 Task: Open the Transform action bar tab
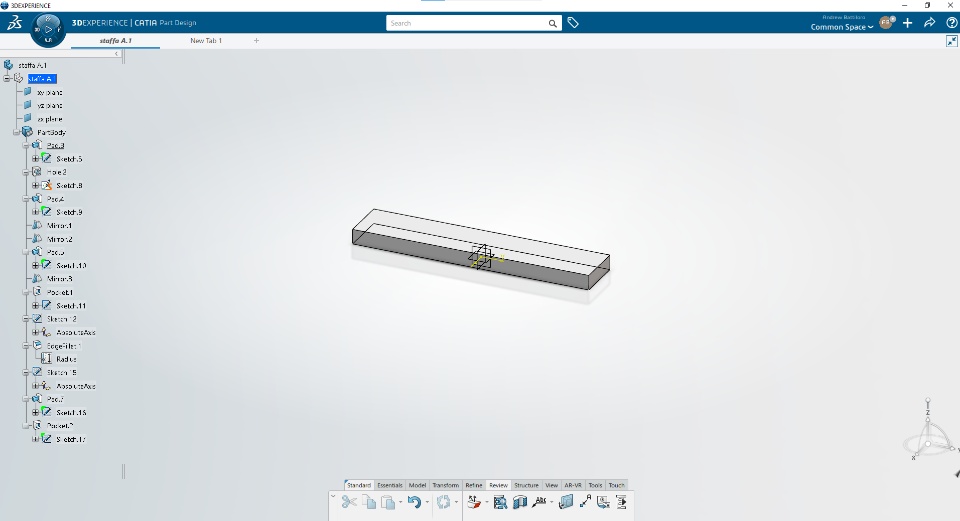coord(445,485)
